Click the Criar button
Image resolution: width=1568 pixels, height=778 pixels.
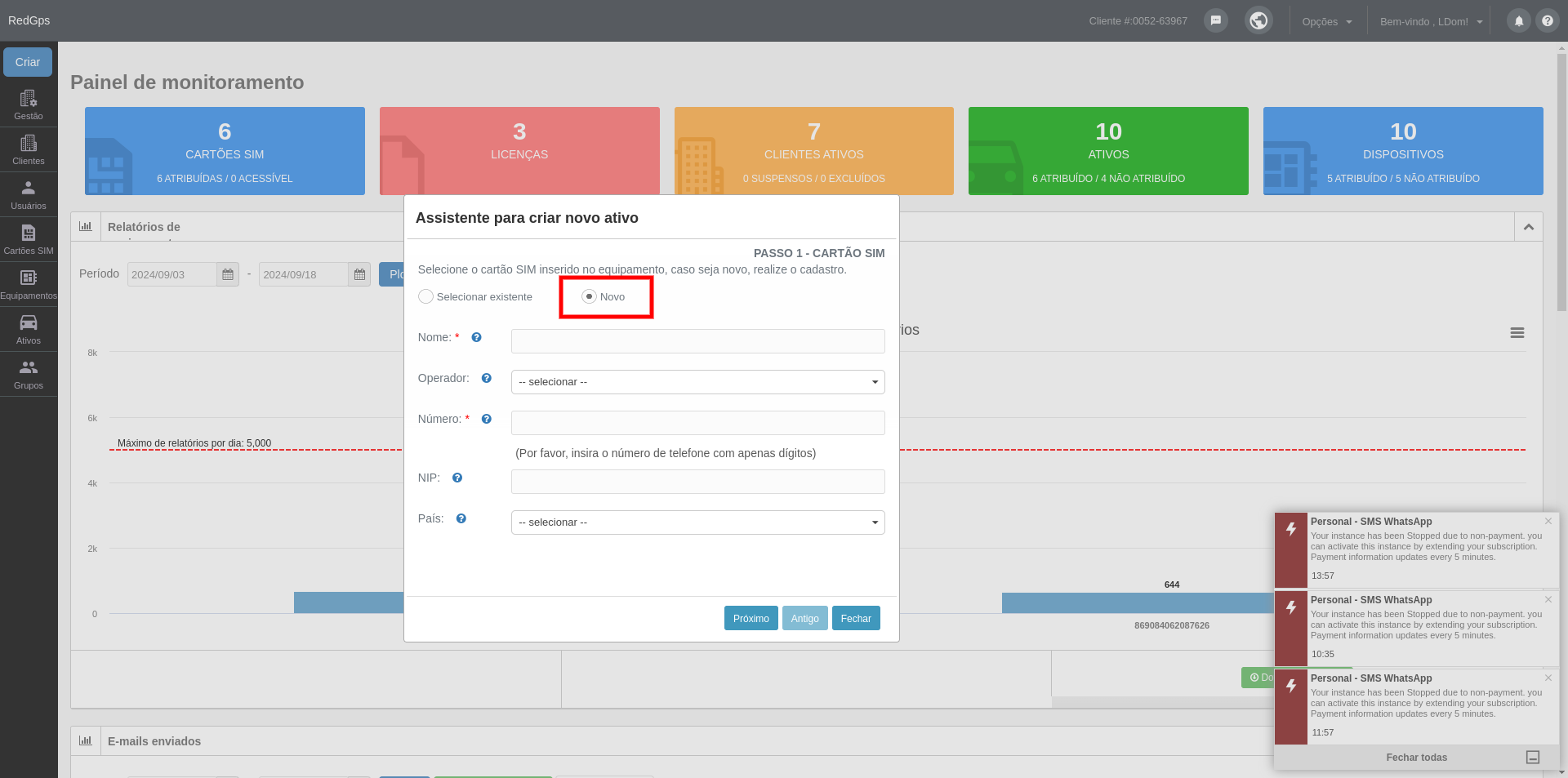28,62
